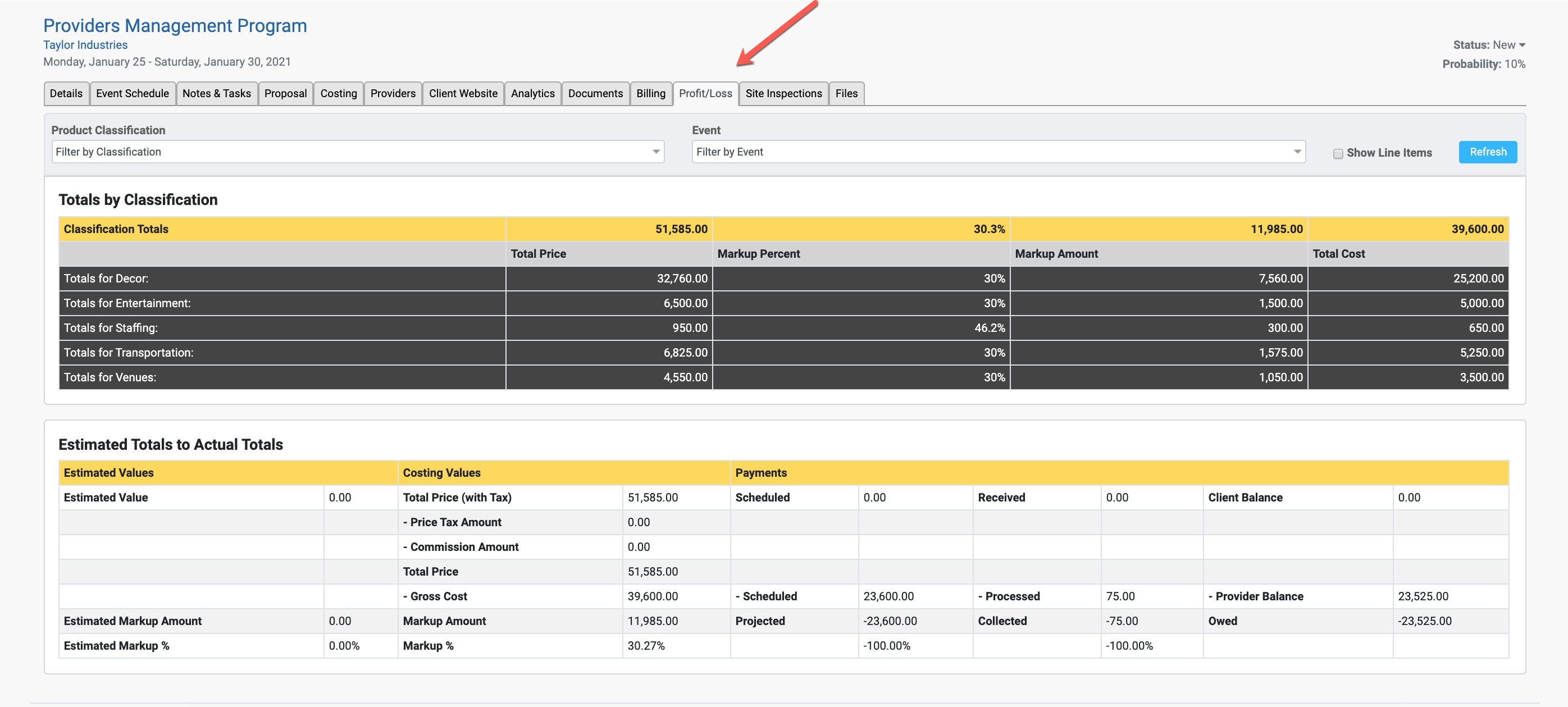Select the Costing tab
This screenshot has height=707, width=1568.
point(339,94)
